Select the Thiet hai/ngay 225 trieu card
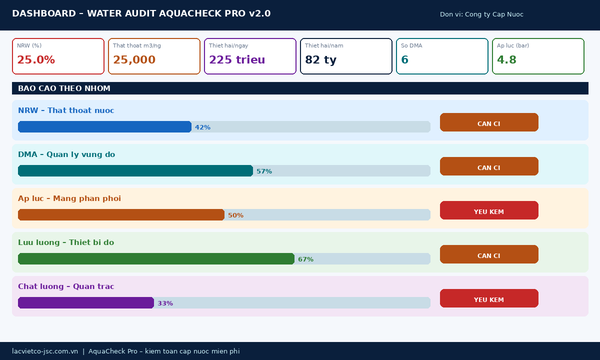 [x=250, y=56]
